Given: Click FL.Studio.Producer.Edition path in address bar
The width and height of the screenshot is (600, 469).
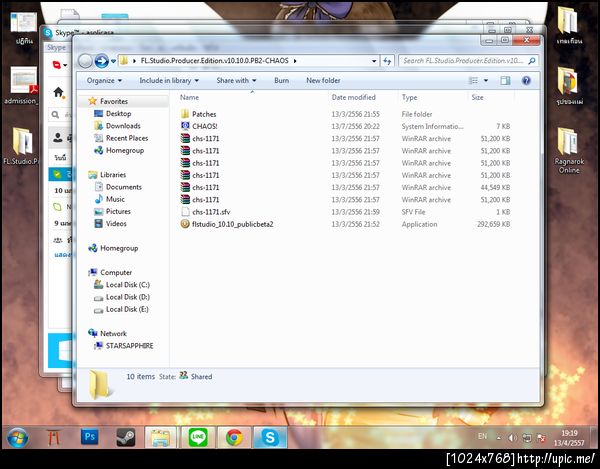Looking at the screenshot, I should [x=214, y=60].
